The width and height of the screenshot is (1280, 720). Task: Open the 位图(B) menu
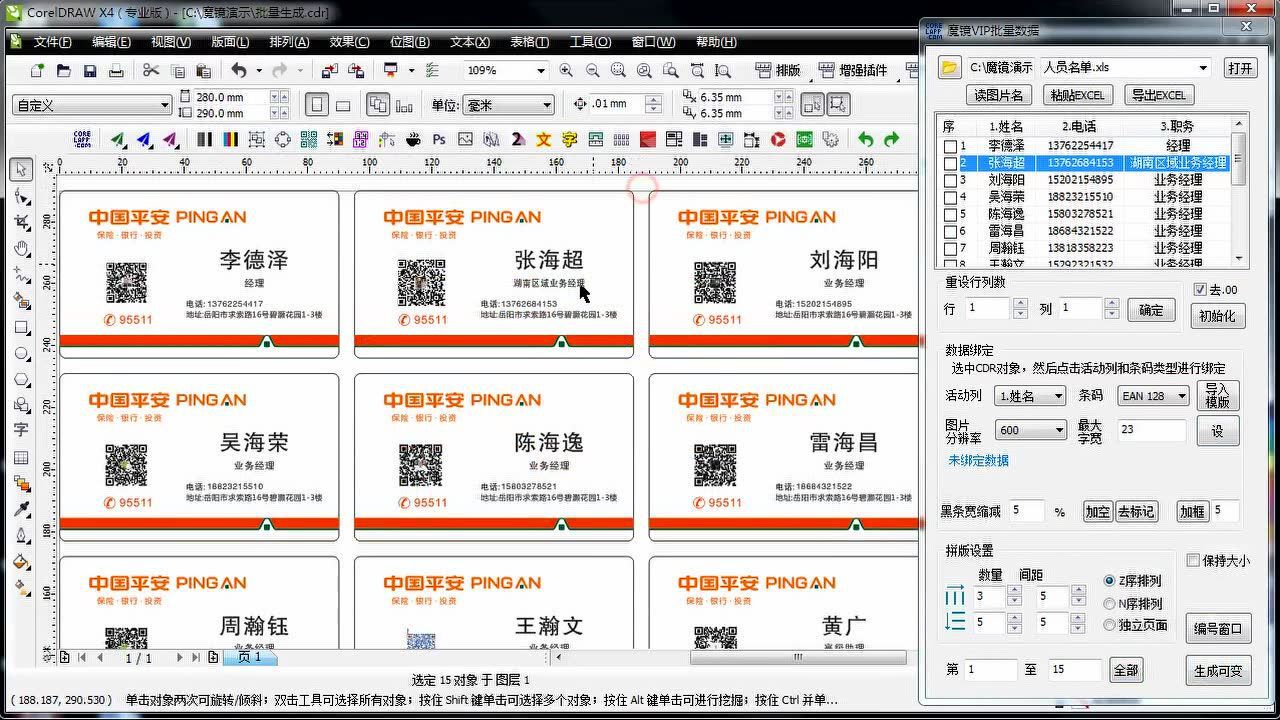coord(409,42)
